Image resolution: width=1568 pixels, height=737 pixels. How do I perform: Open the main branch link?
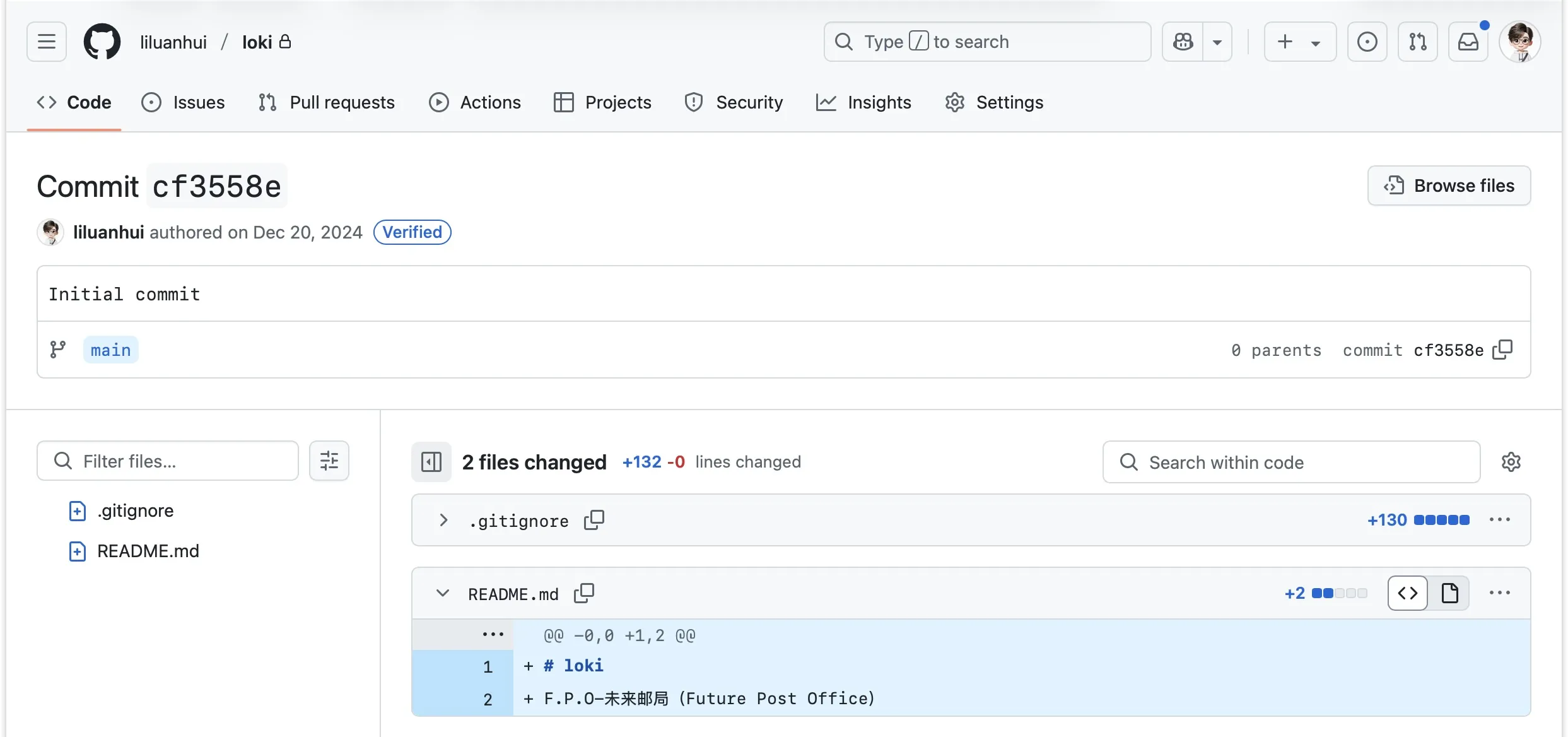(x=110, y=350)
